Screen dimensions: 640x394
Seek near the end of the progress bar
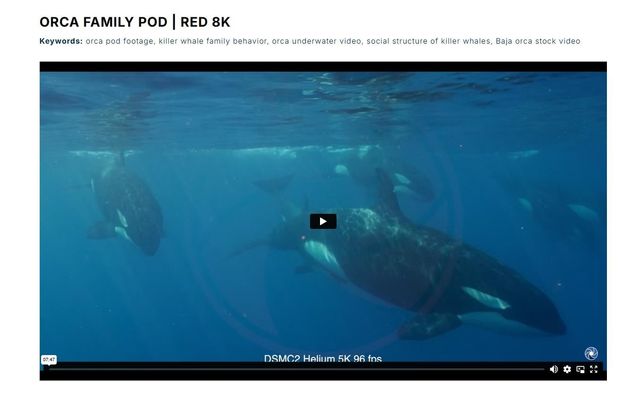pyautogui.click(x=535, y=369)
